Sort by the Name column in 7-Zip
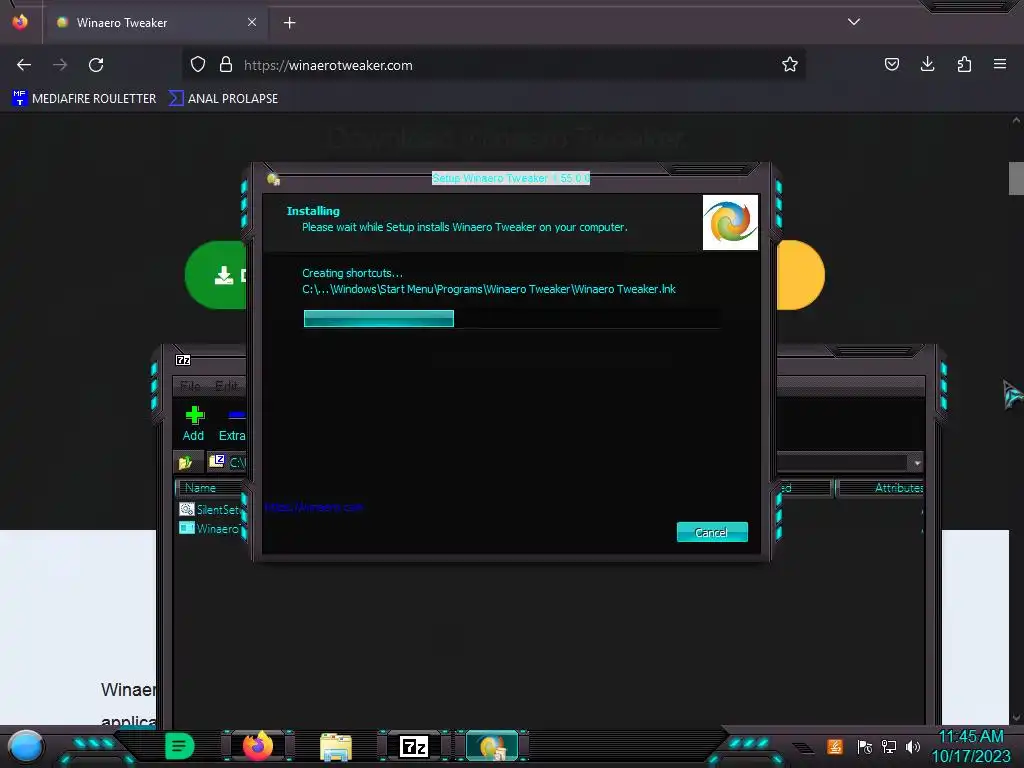Screen dimensions: 1024x768 pyautogui.click(x=210, y=488)
